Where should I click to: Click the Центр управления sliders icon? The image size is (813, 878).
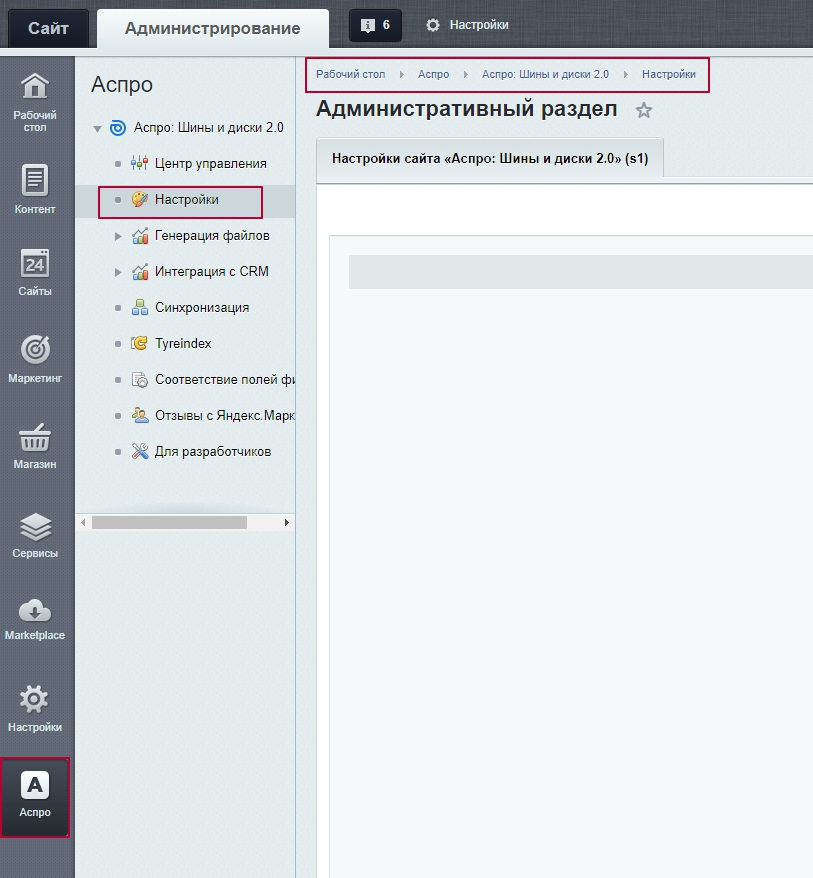coord(139,164)
